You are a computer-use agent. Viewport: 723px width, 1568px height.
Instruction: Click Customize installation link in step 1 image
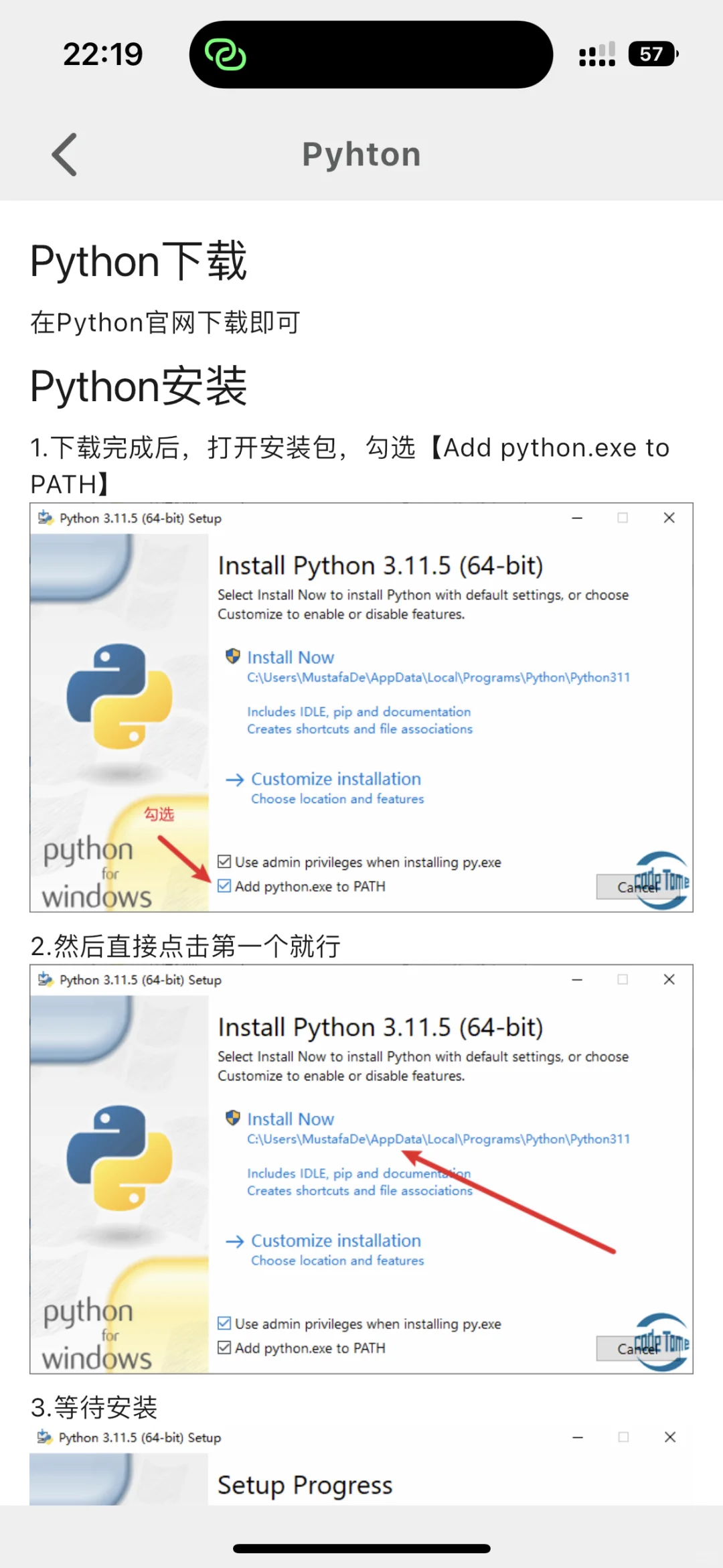(336, 779)
